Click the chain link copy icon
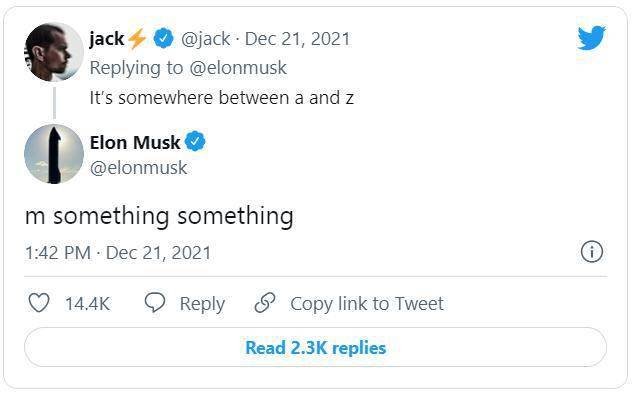 pos(265,303)
